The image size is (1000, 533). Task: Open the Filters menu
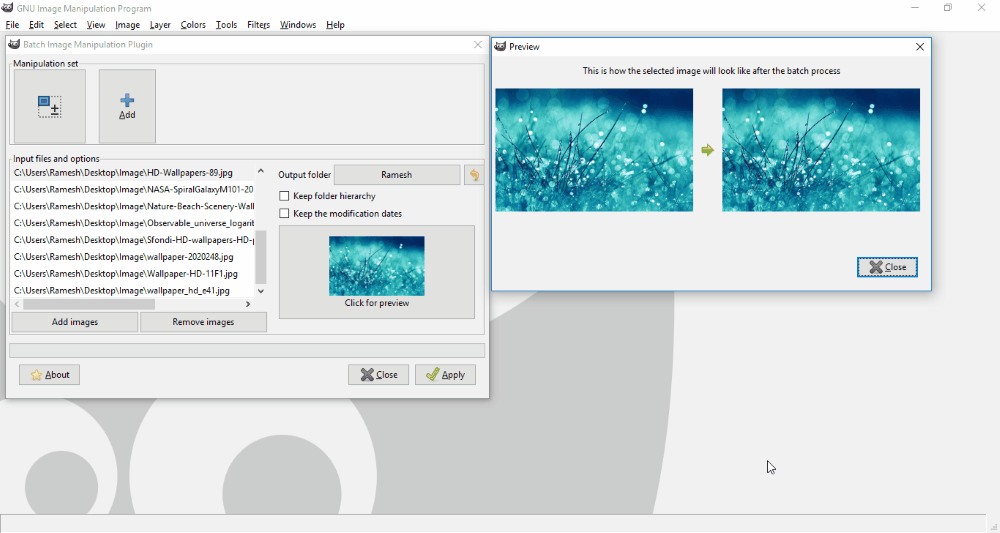tap(258, 25)
